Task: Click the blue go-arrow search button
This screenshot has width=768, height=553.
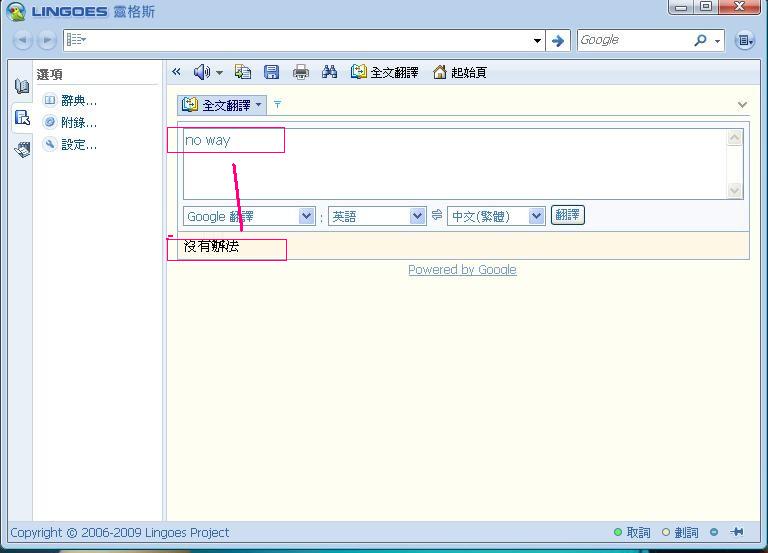Action: [x=557, y=41]
